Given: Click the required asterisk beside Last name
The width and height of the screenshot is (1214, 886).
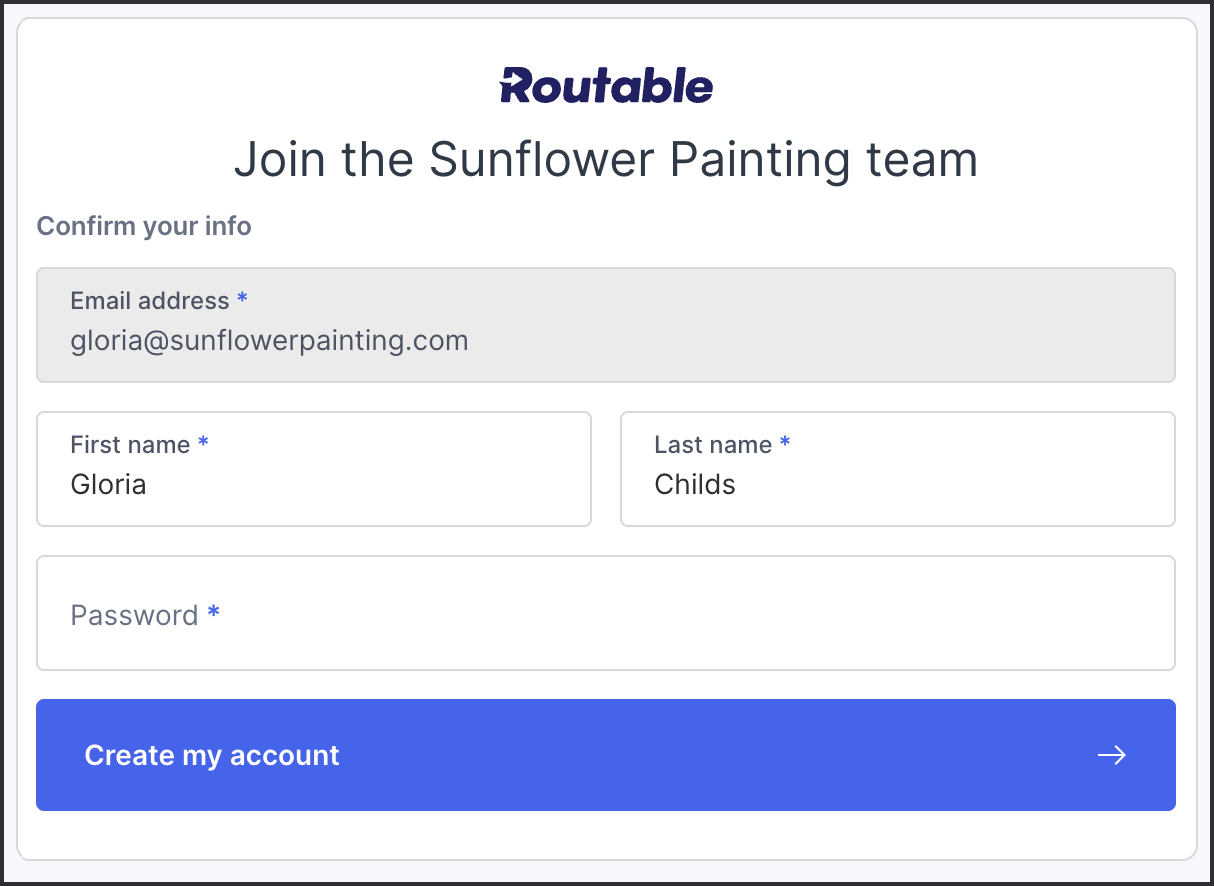Looking at the screenshot, I should pos(785,443).
